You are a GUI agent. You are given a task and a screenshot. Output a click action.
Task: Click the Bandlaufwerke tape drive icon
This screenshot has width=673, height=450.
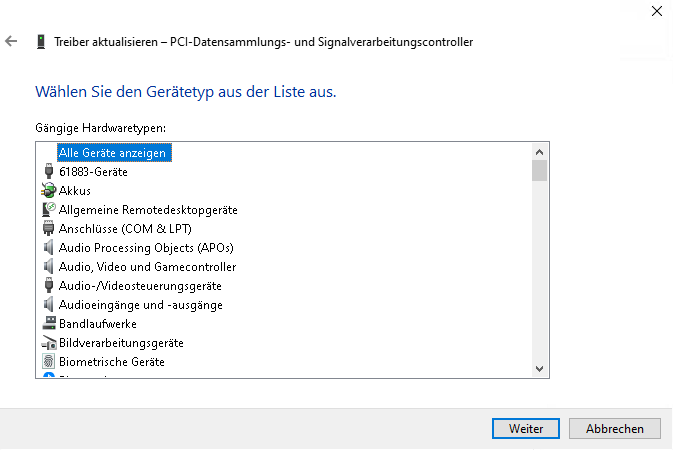tap(49, 323)
